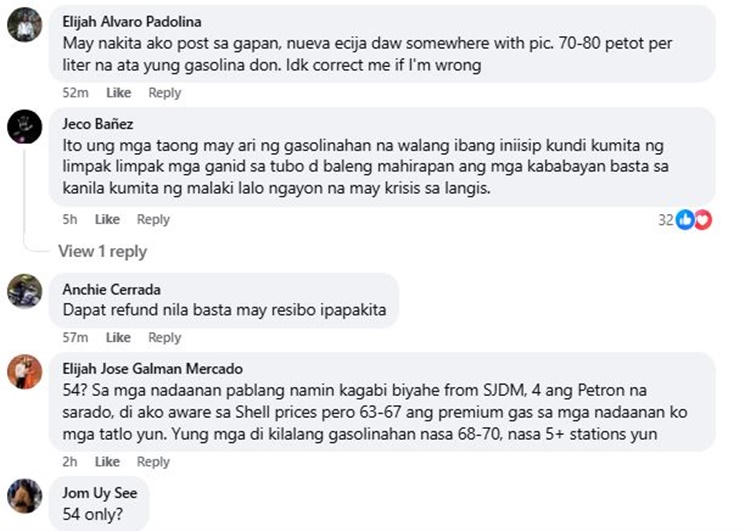Image resolution: width=750 pixels, height=531 pixels.
Task: Click Jeco Bañez's avatar
Action: pos(24,128)
